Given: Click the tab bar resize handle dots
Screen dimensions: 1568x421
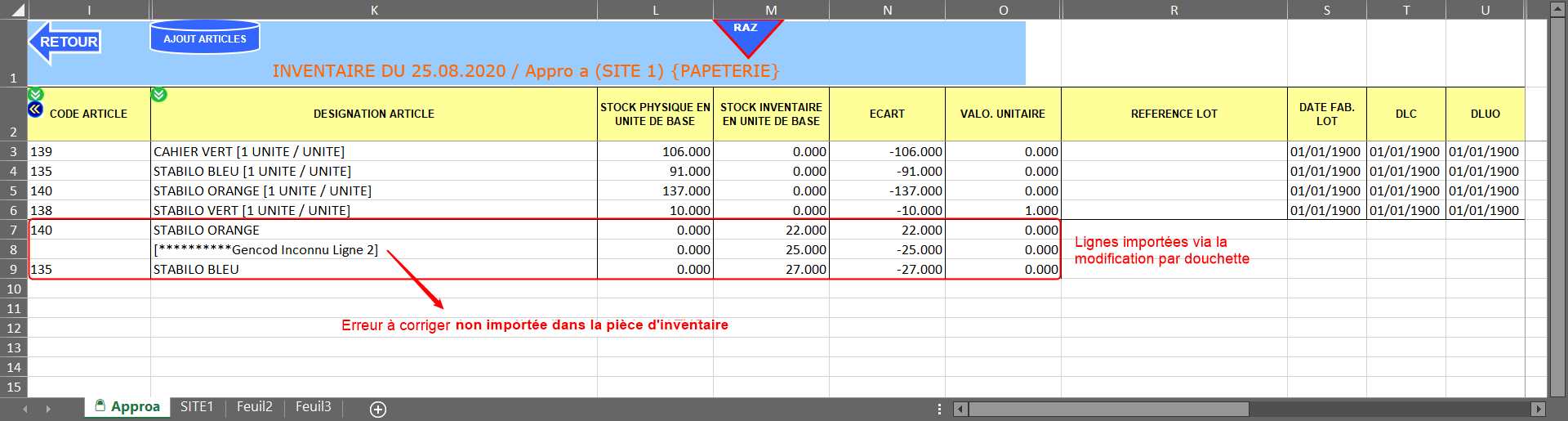Looking at the screenshot, I should 939,409.
